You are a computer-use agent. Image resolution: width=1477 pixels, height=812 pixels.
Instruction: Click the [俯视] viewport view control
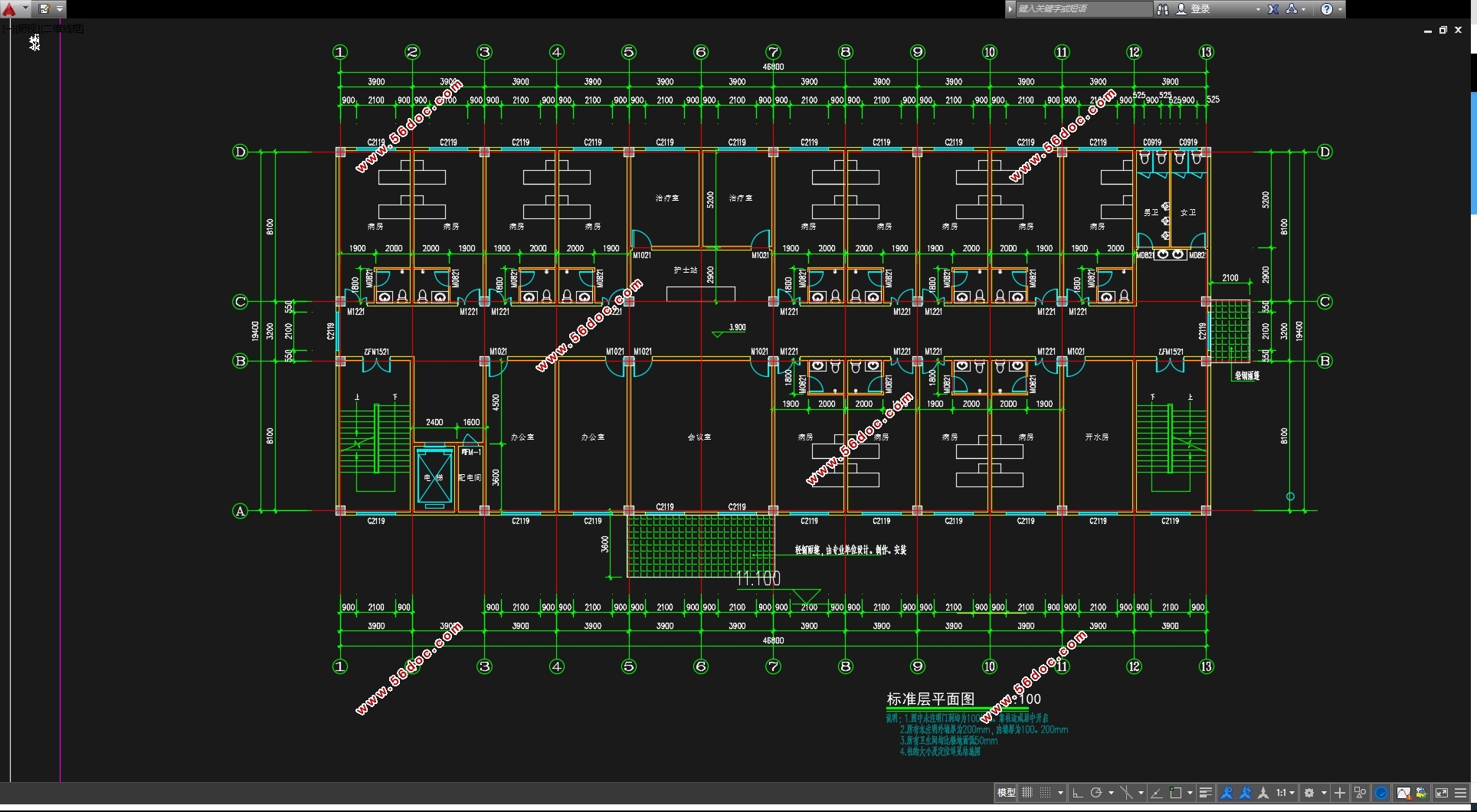(26, 28)
